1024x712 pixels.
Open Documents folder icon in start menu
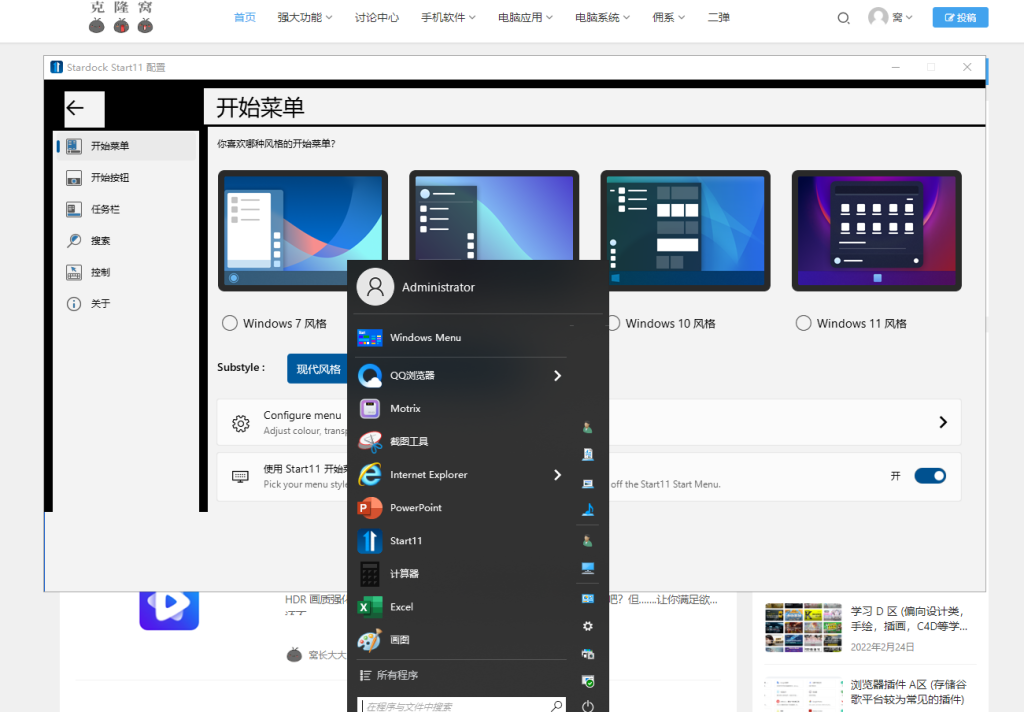click(588, 455)
